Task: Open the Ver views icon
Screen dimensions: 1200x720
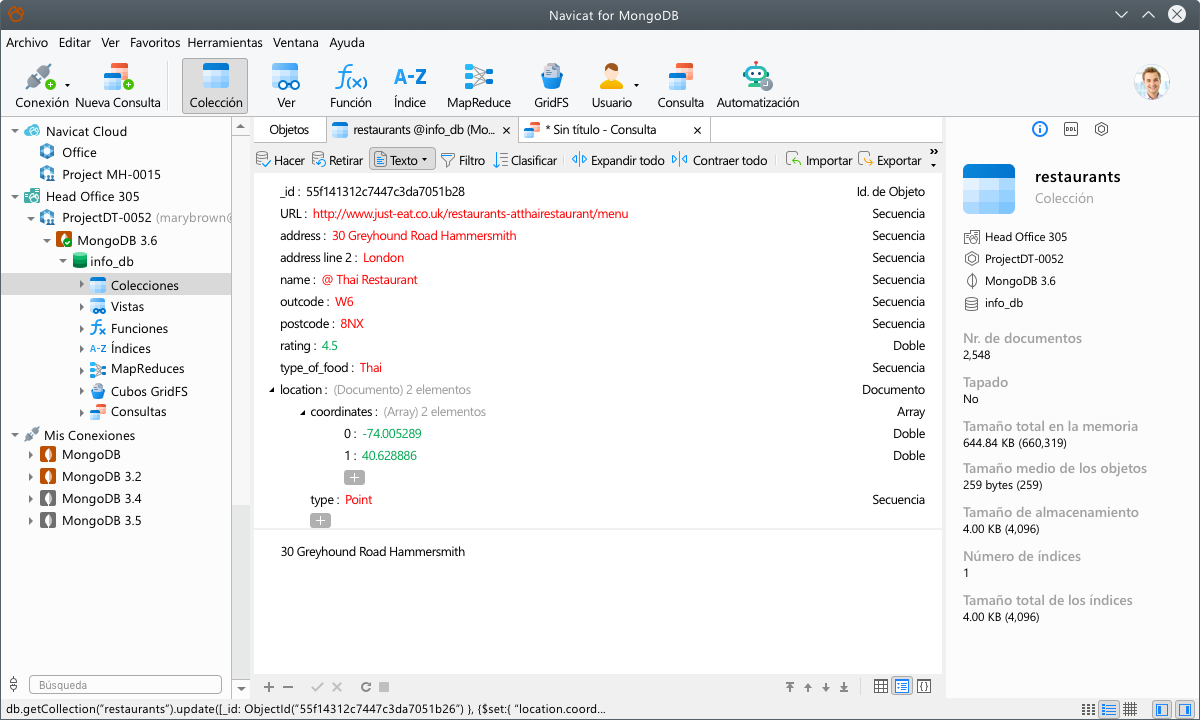Action: click(286, 86)
